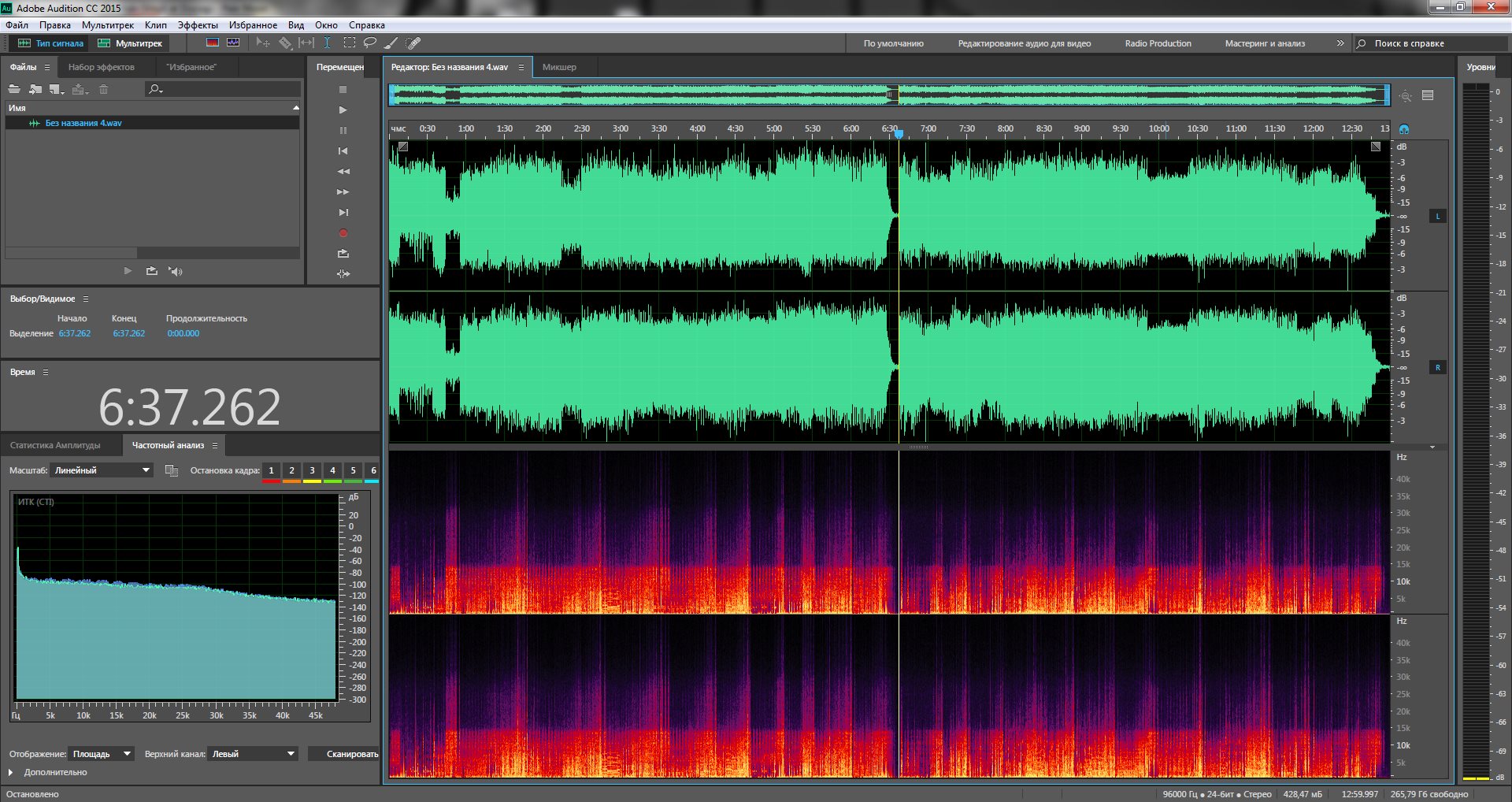The height and width of the screenshot is (802, 1512).
Task: Toggle the left channel L button
Action: click(x=1437, y=216)
